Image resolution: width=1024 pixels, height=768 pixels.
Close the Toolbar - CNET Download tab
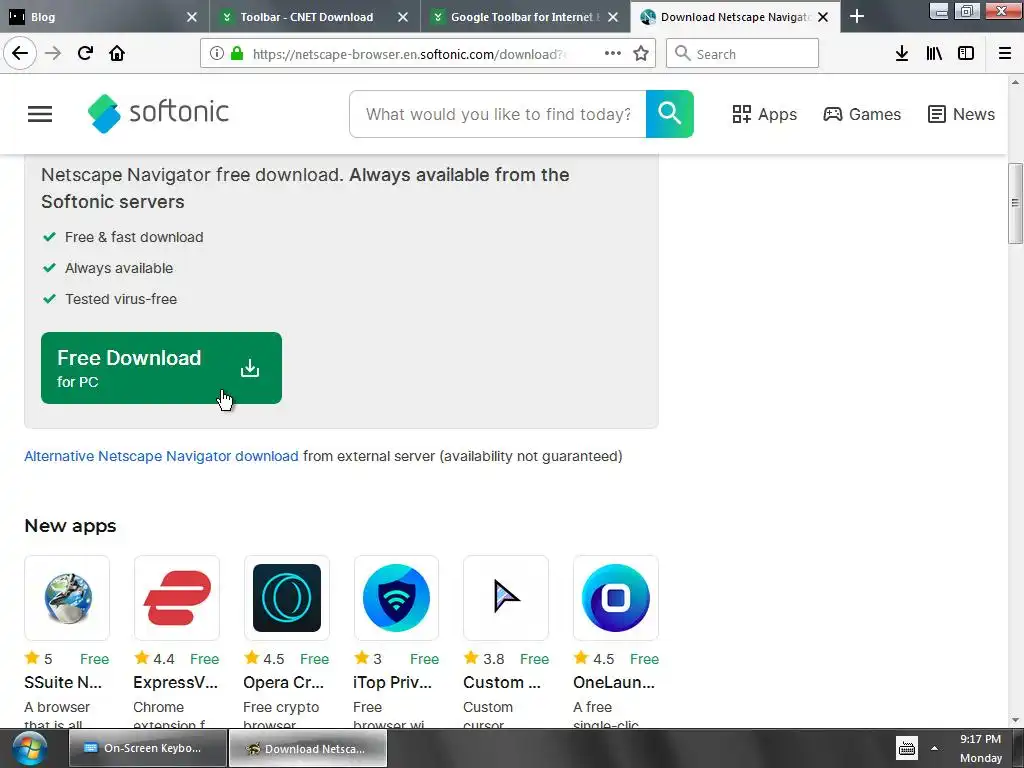(403, 17)
